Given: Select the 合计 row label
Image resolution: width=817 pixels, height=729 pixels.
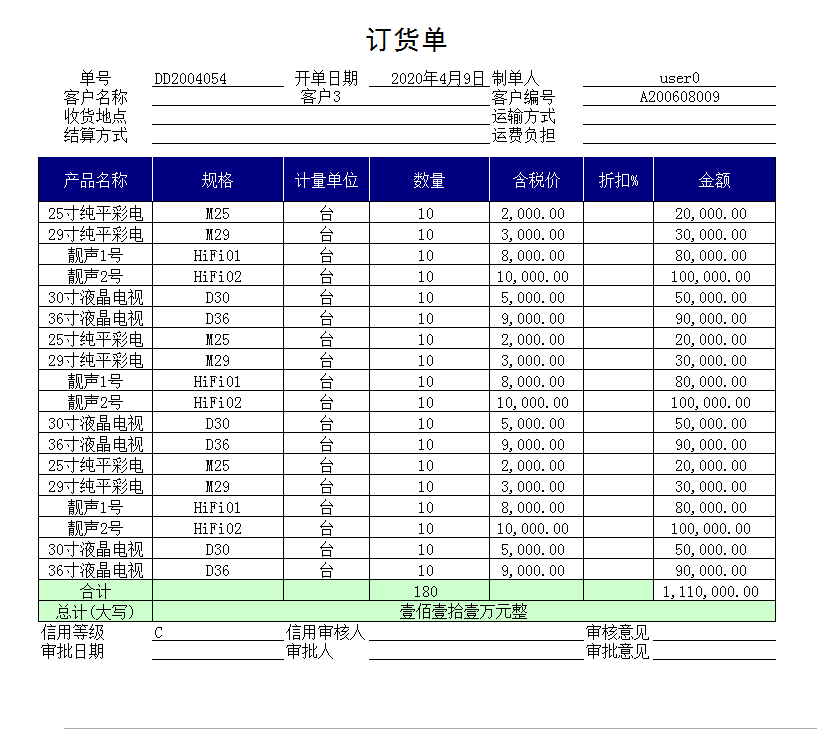Looking at the screenshot, I should (95, 591).
